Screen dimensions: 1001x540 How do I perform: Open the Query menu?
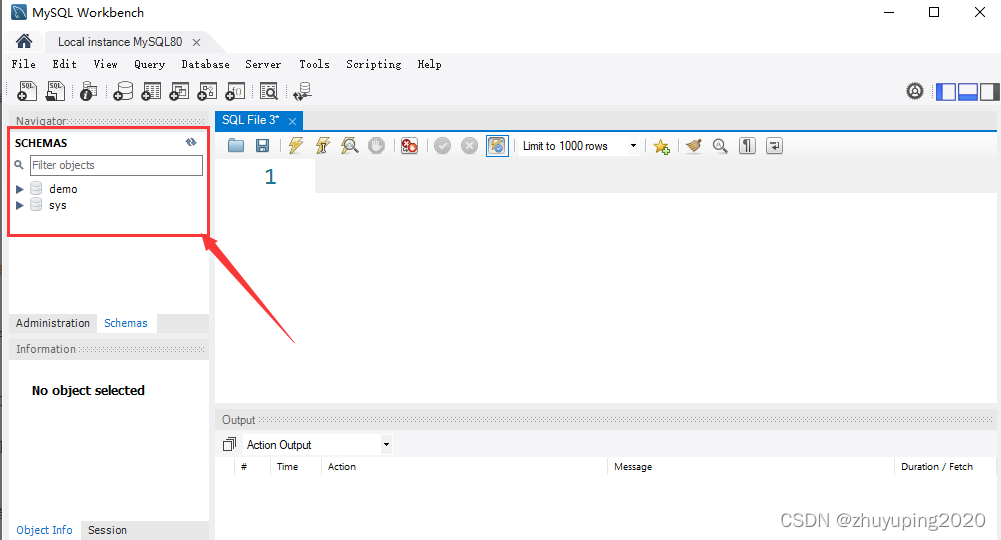click(x=149, y=64)
